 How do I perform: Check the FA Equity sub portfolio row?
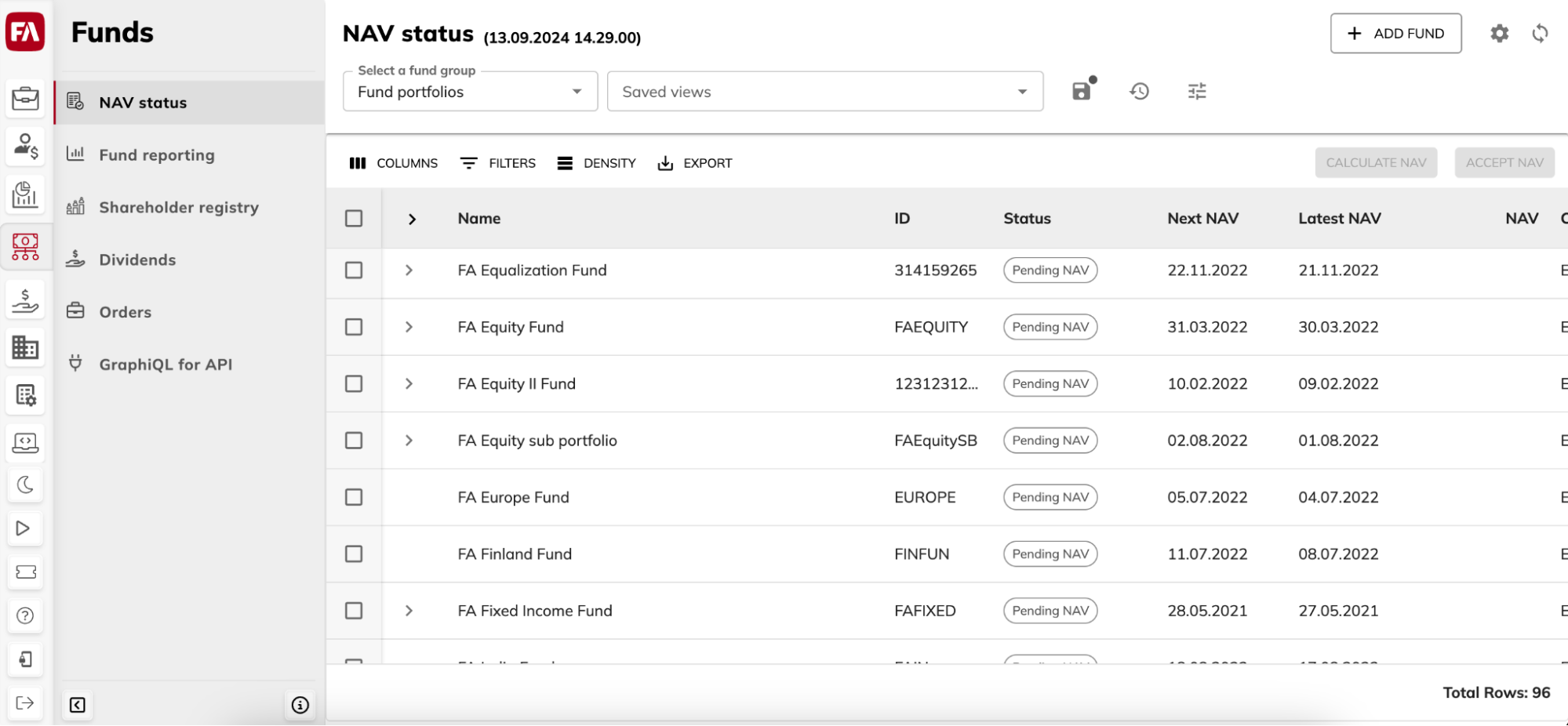(354, 441)
